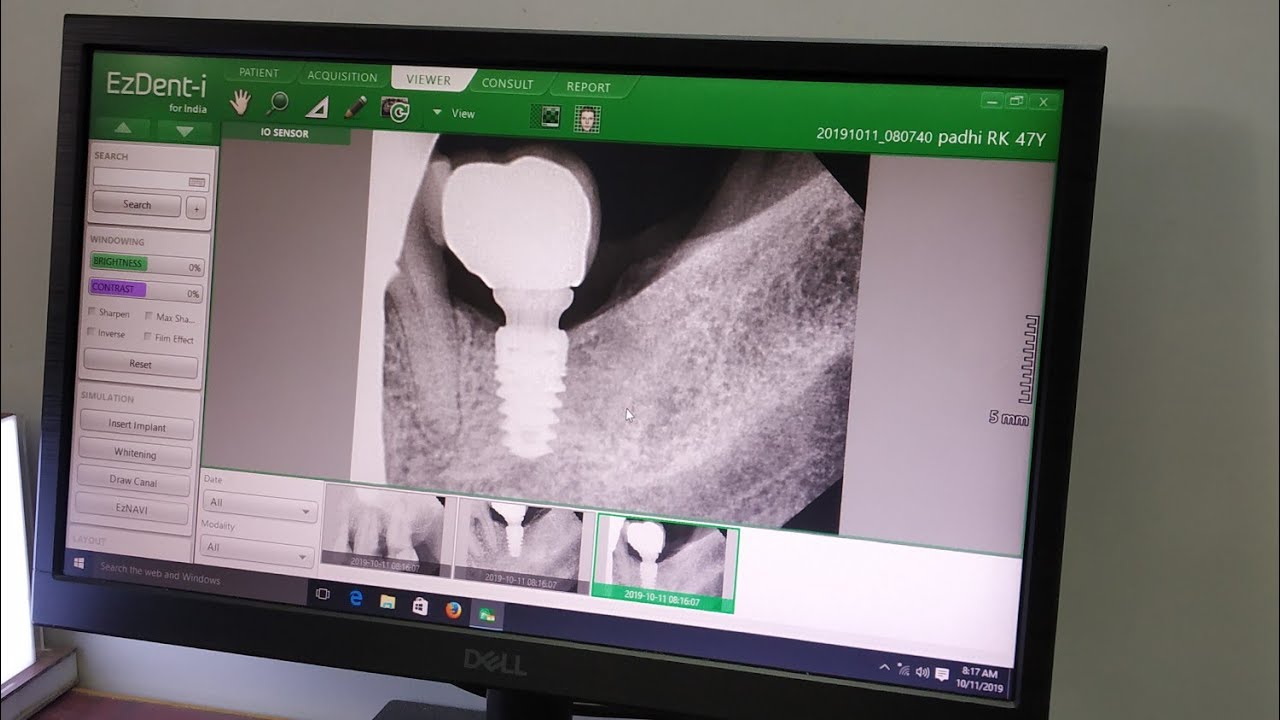Select the middle thumbnail showing implant without crown
The image size is (1280, 720).
(519, 543)
